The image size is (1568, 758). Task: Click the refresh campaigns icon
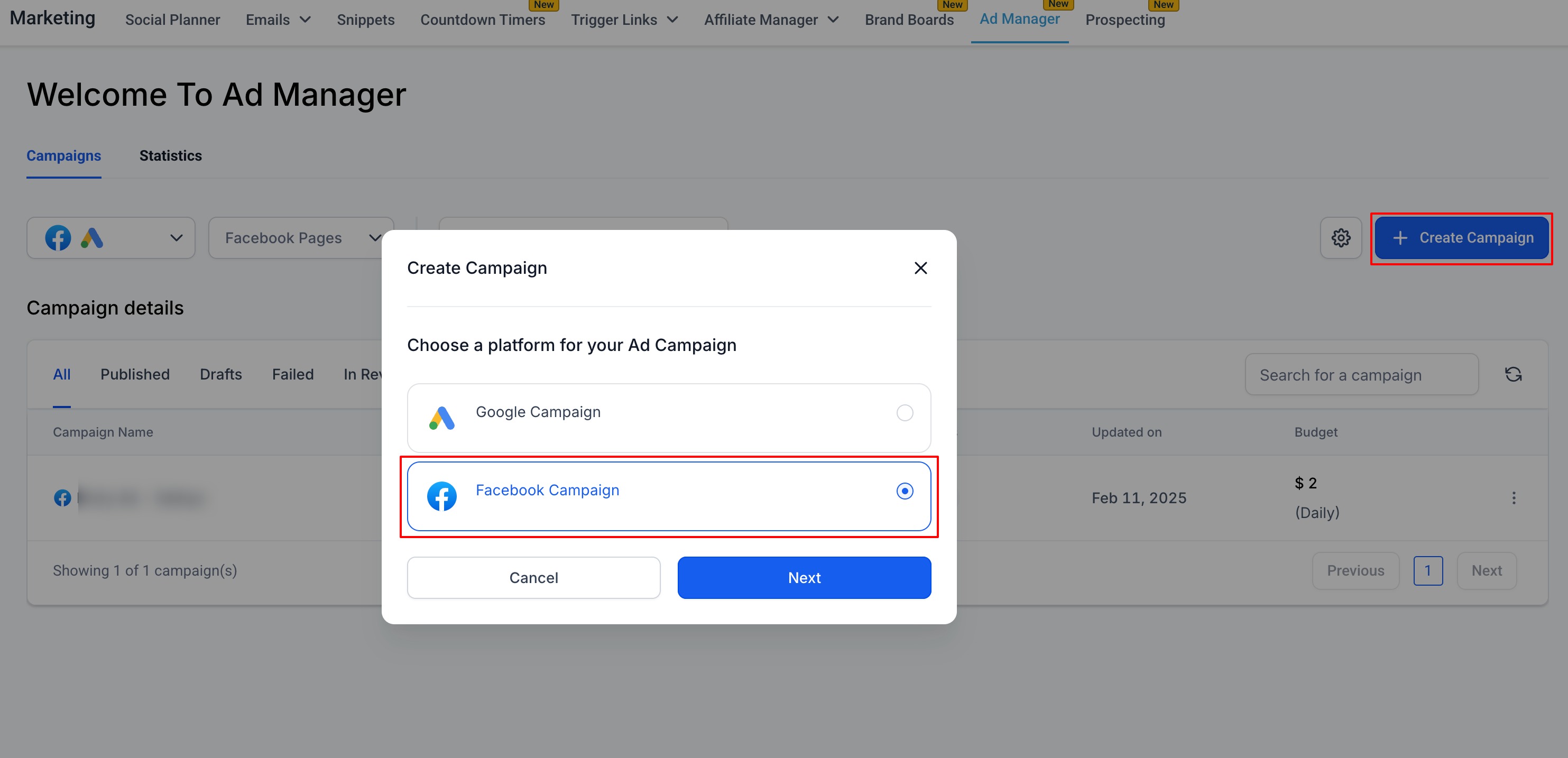1513,374
